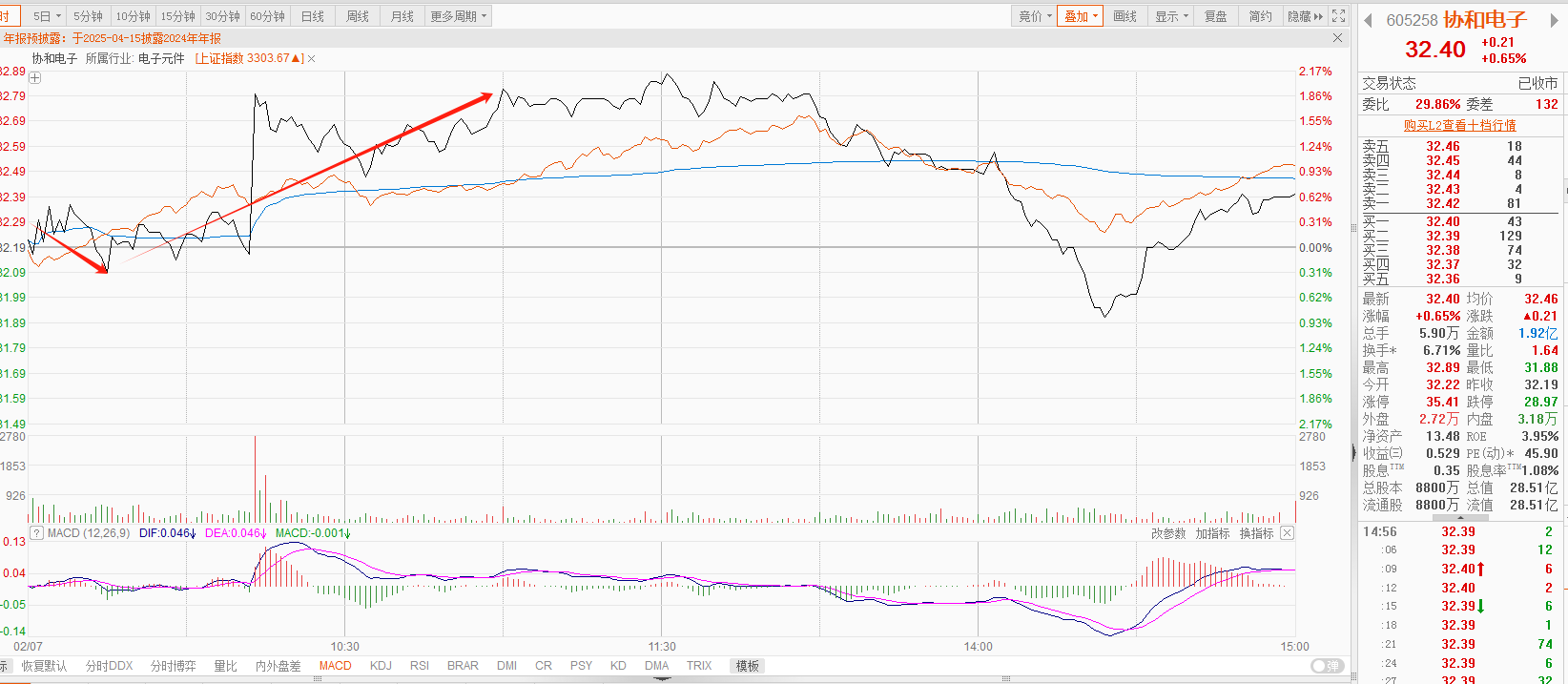Select the 量比 indicator tab
Screen dimensions: 1568x684
[x=225, y=666]
